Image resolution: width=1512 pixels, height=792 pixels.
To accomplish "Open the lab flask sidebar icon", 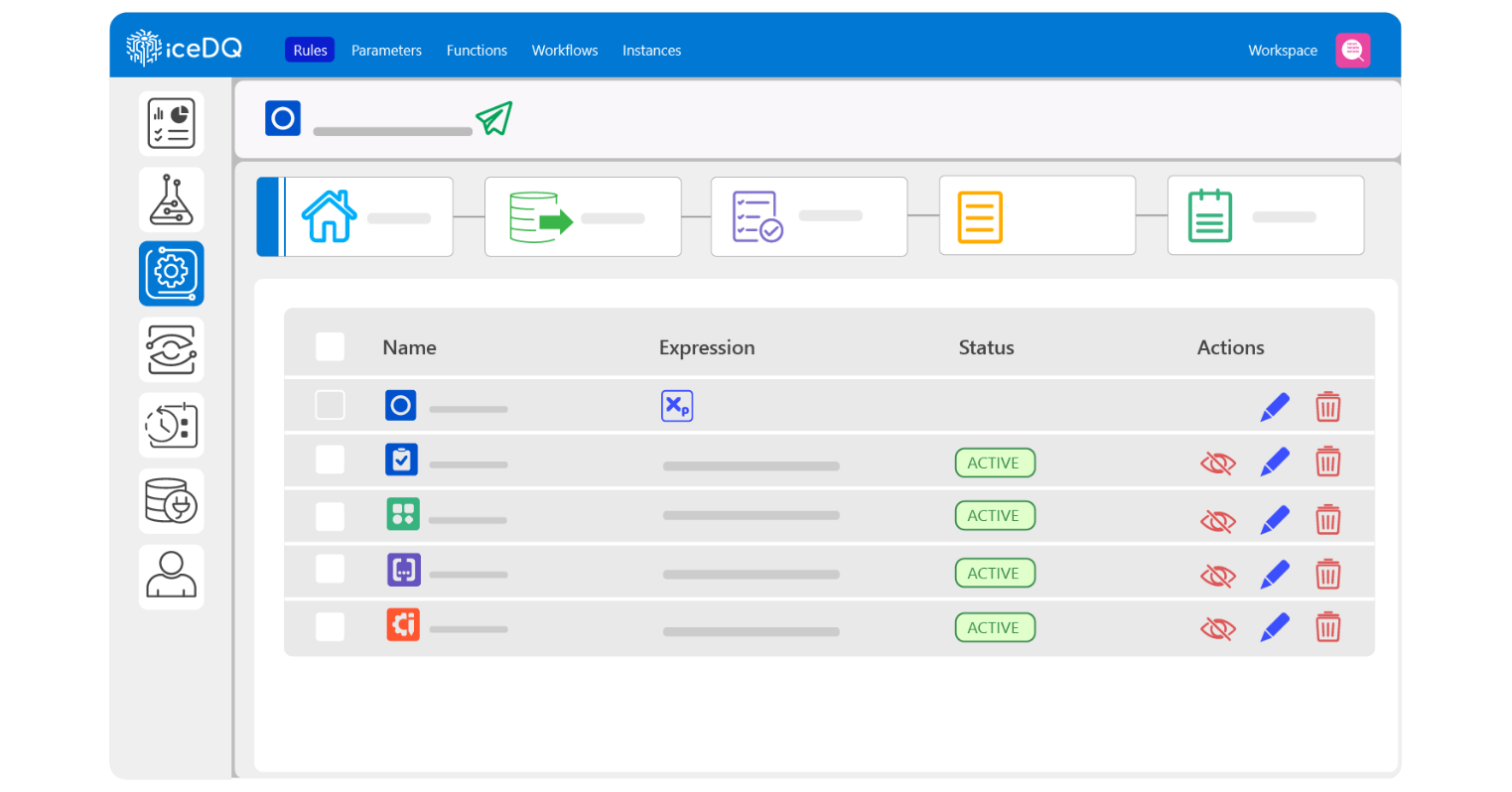I will 172,199.
